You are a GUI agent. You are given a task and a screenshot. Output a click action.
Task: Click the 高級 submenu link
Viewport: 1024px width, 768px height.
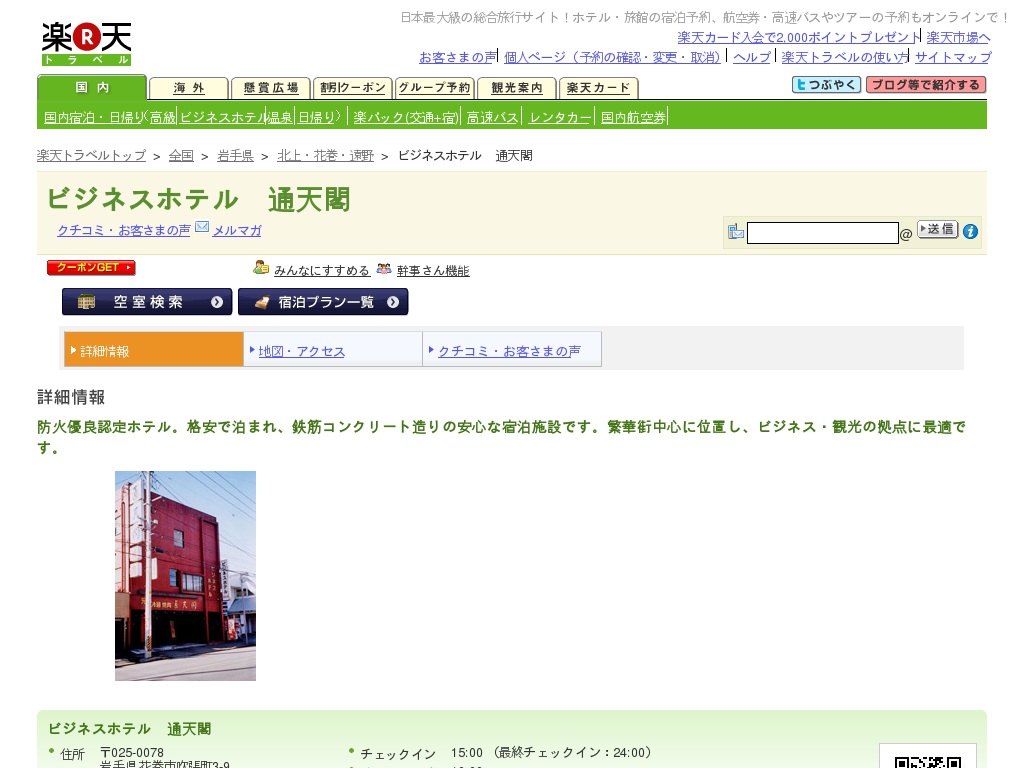point(163,118)
